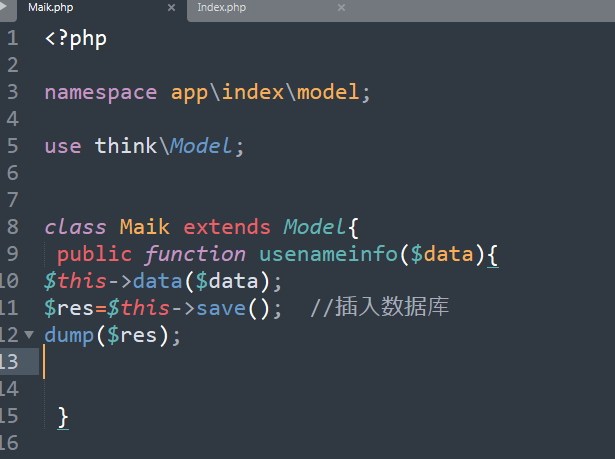This screenshot has height=459, width=615.
Task: Click '$res' inside dump on line 12
Action: point(132,335)
